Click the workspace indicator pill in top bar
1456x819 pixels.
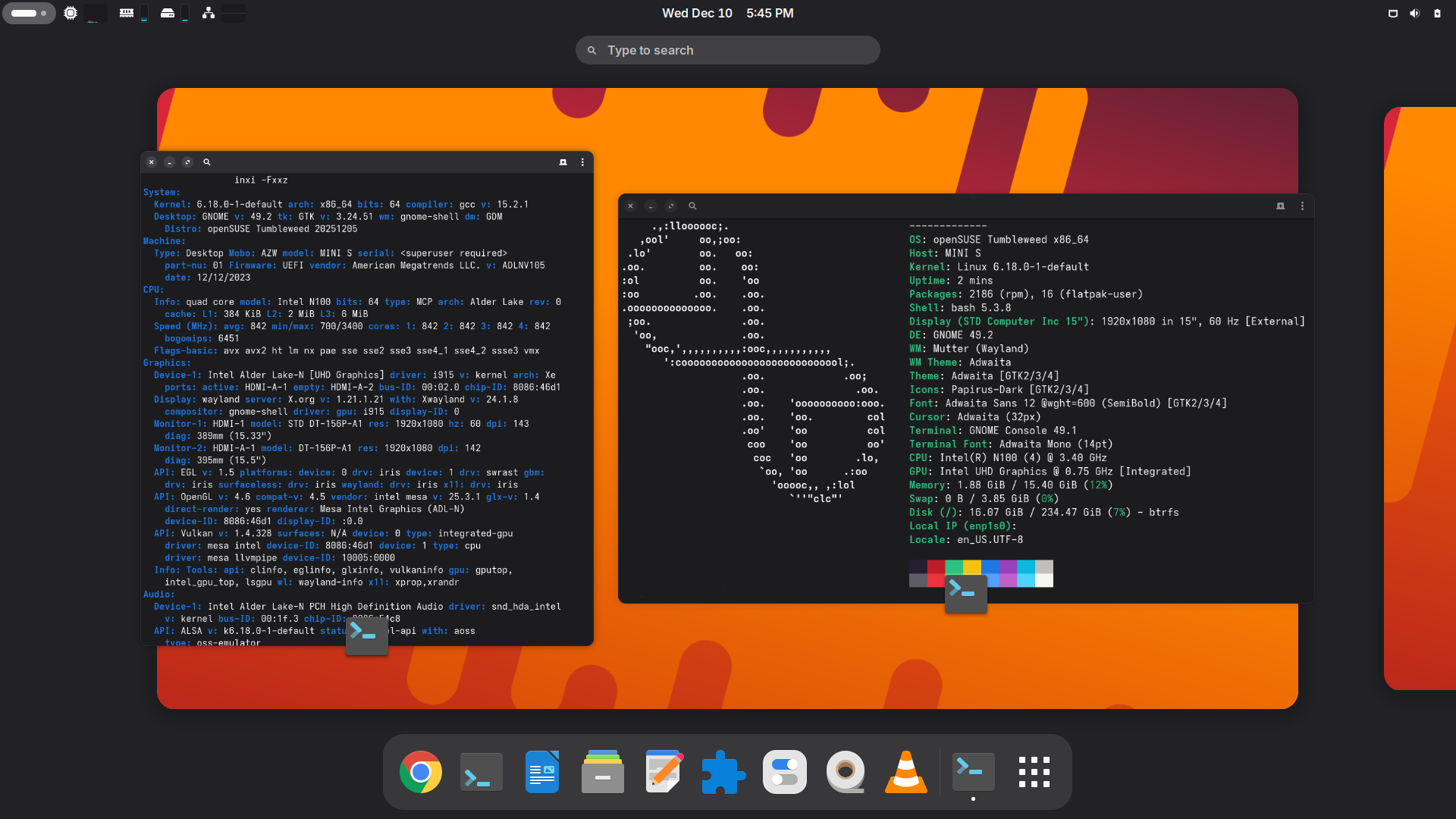pos(29,13)
